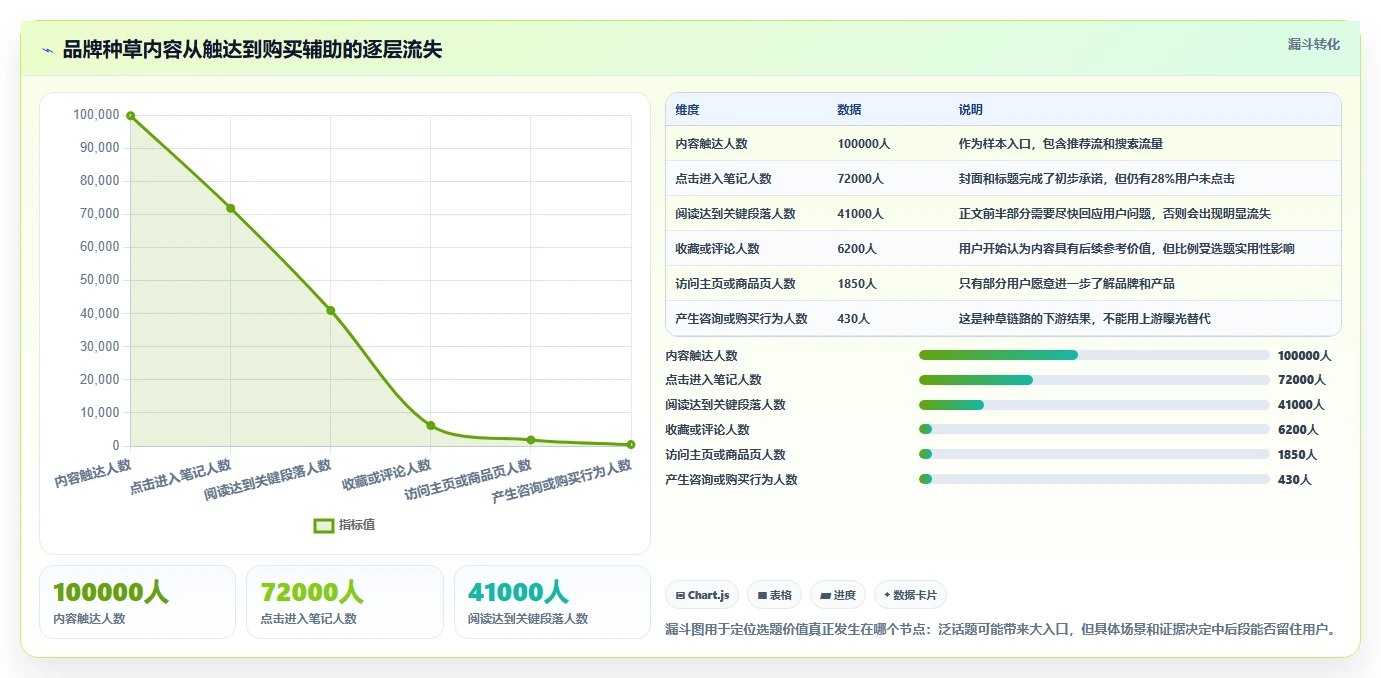Click the table value 430人
This screenshot has height=678, width=1381.
tap(854, 319)
